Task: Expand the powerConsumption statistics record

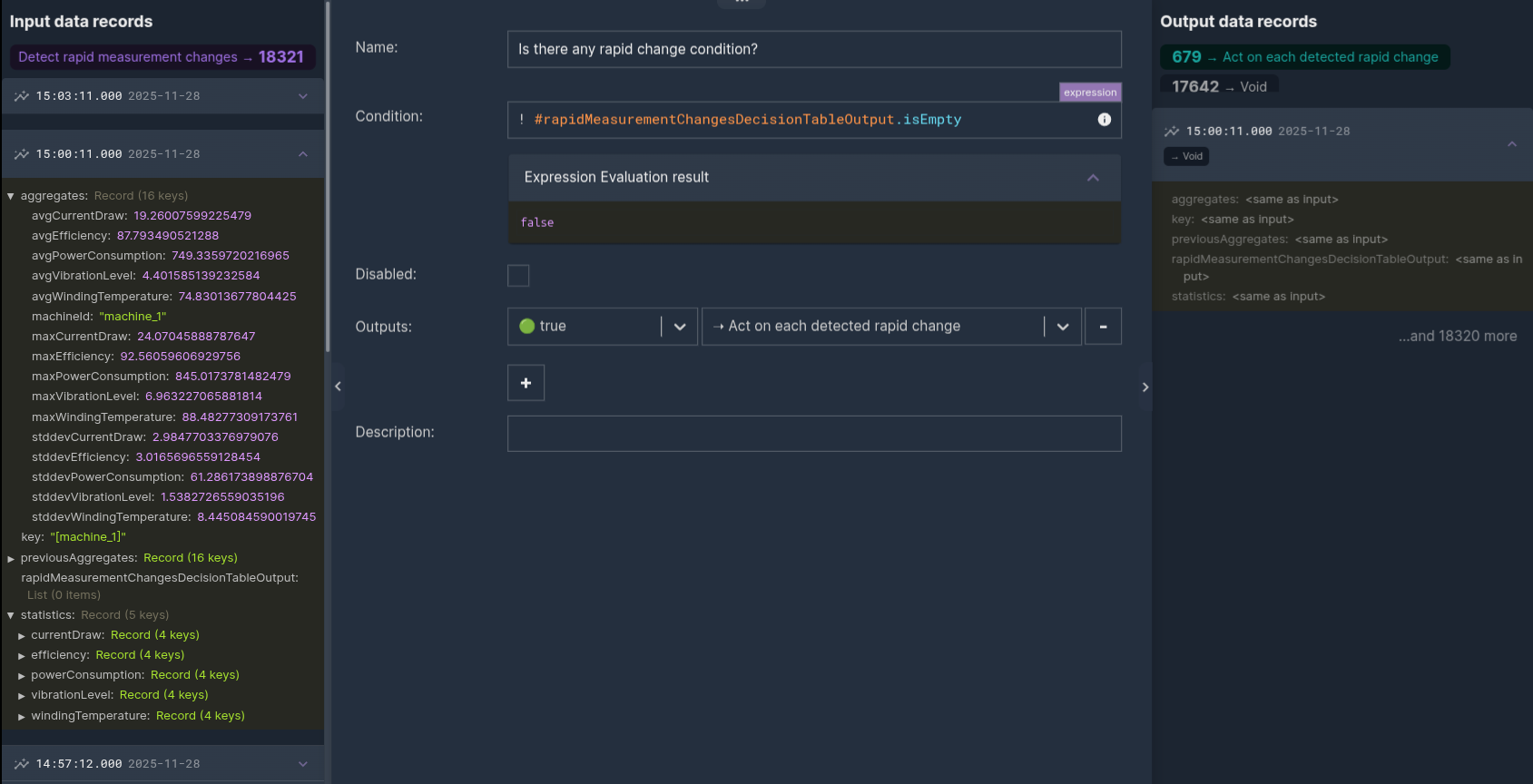Action: click(x=22, y=676)
